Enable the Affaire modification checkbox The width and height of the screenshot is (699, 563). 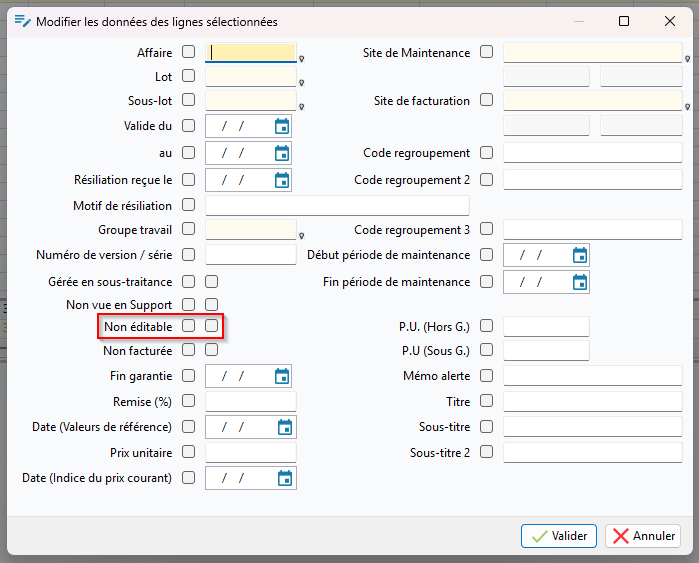click(189, 52)
